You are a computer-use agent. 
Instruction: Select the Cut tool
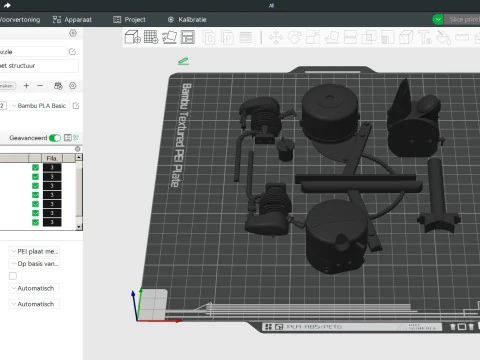[x=350, y=37]
